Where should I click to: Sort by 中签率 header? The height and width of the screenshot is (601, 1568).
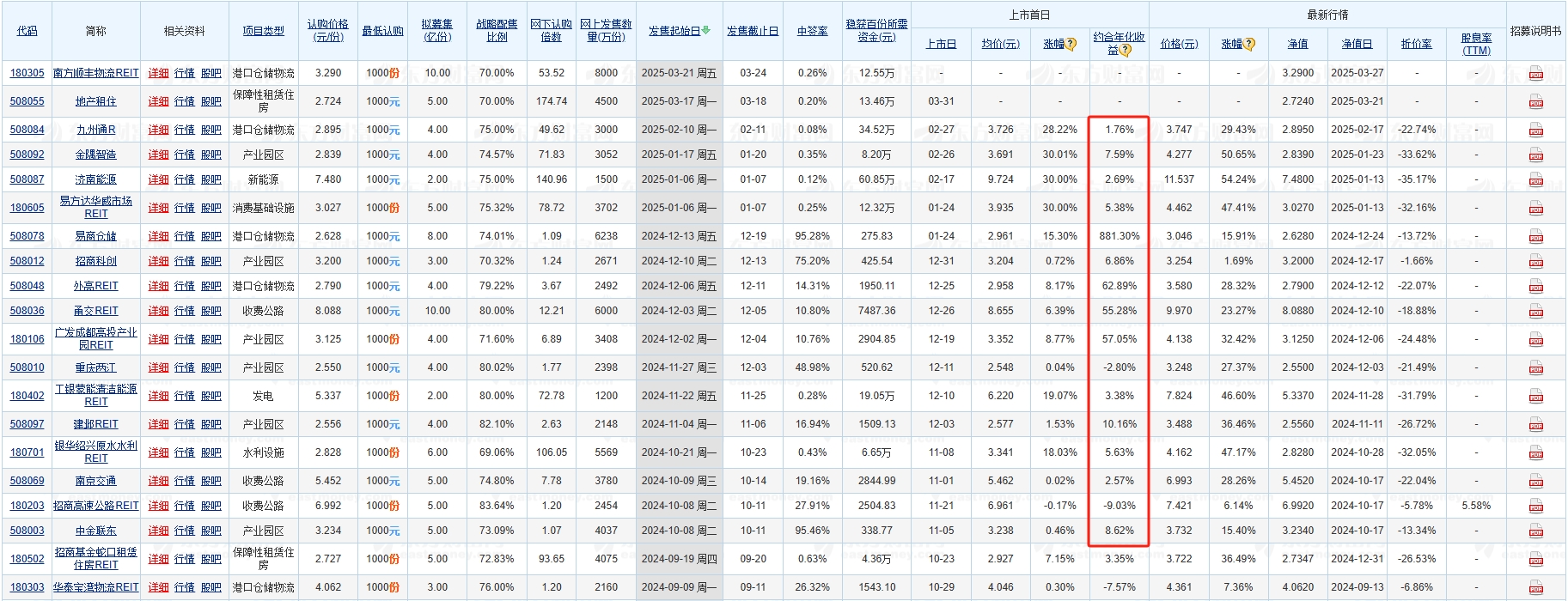pyautogui.click(x=812, y=31)
